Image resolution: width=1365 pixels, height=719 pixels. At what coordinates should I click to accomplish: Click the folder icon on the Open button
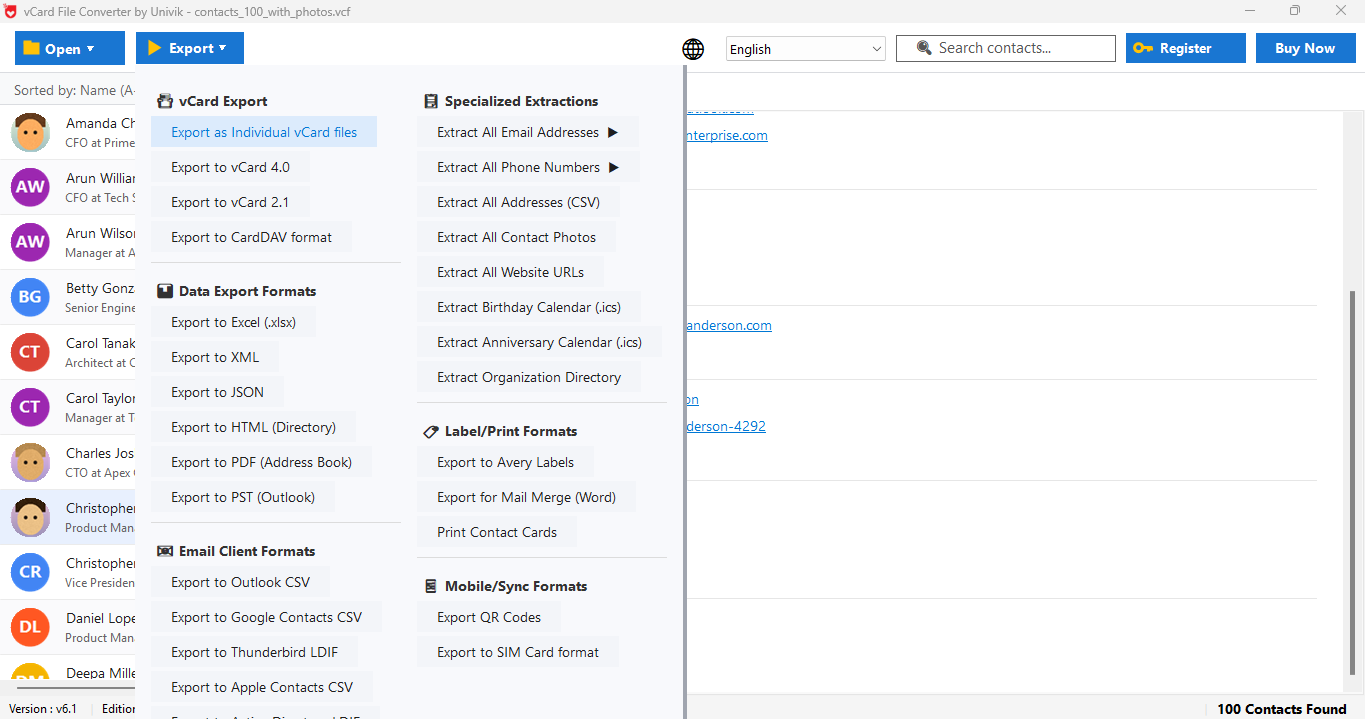click(x=33, y=47)
